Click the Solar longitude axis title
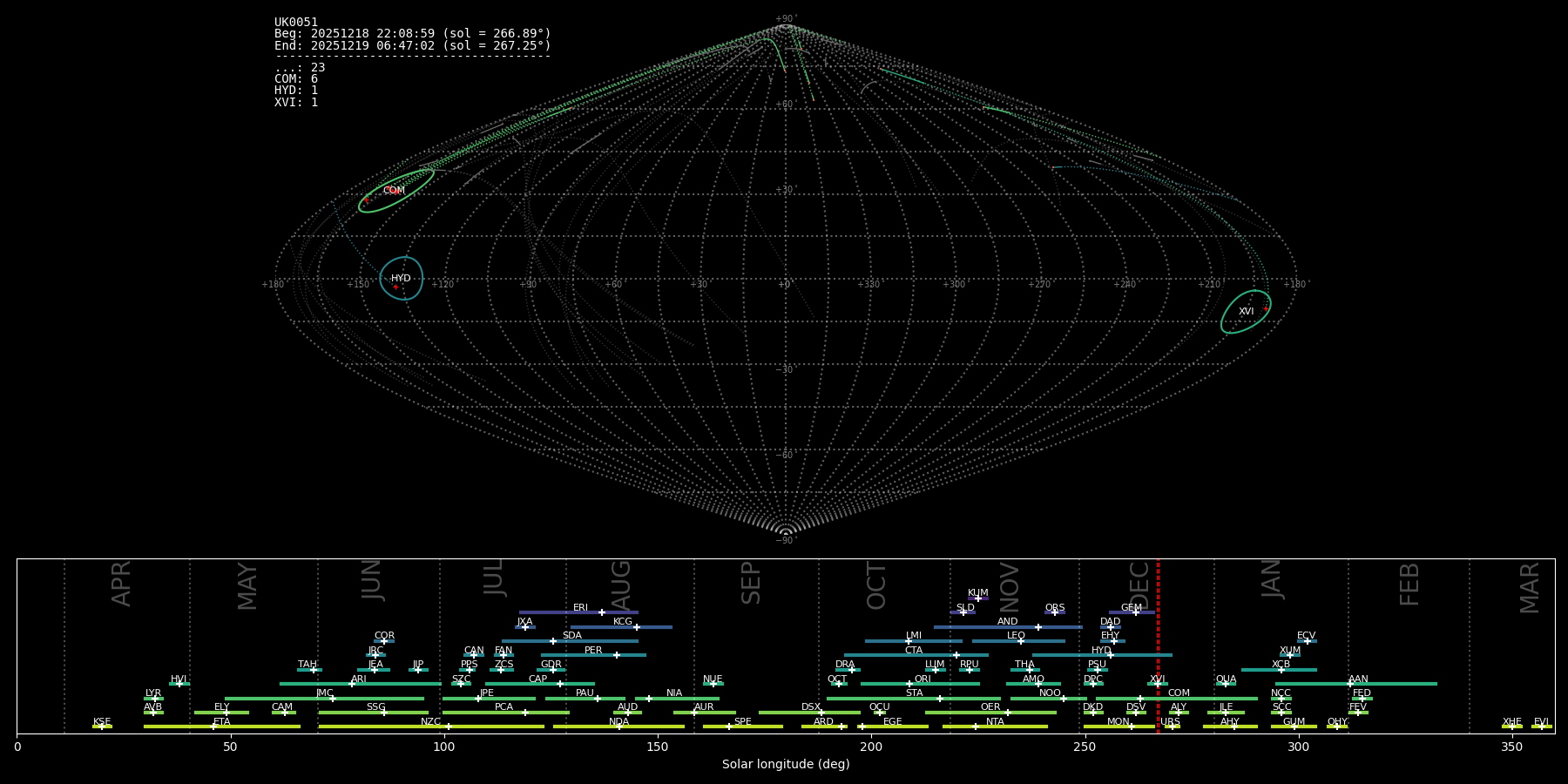This screenshot has height=784, width=1568. coord(786,765)
